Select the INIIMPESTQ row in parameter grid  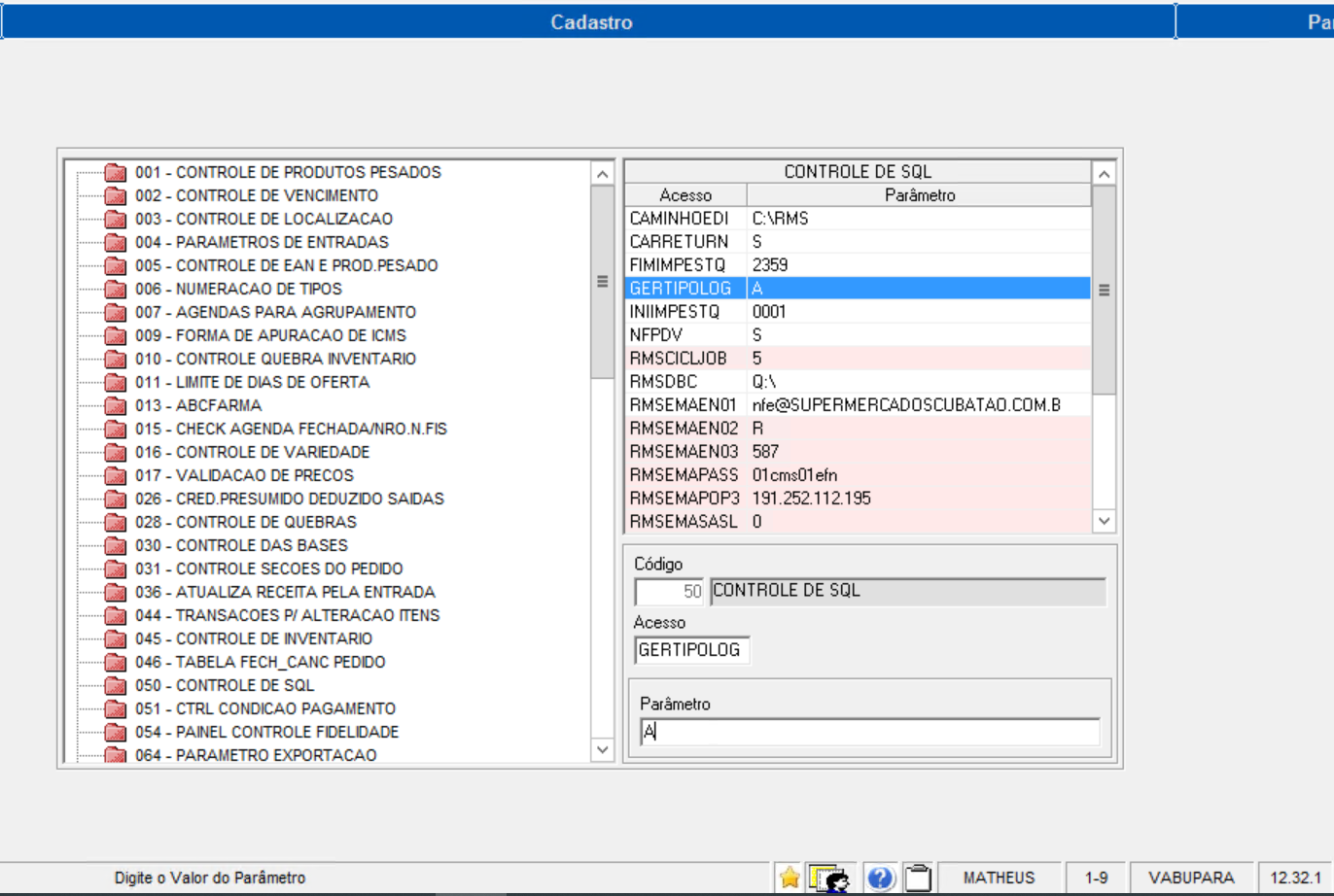click(x=858, y=312)
